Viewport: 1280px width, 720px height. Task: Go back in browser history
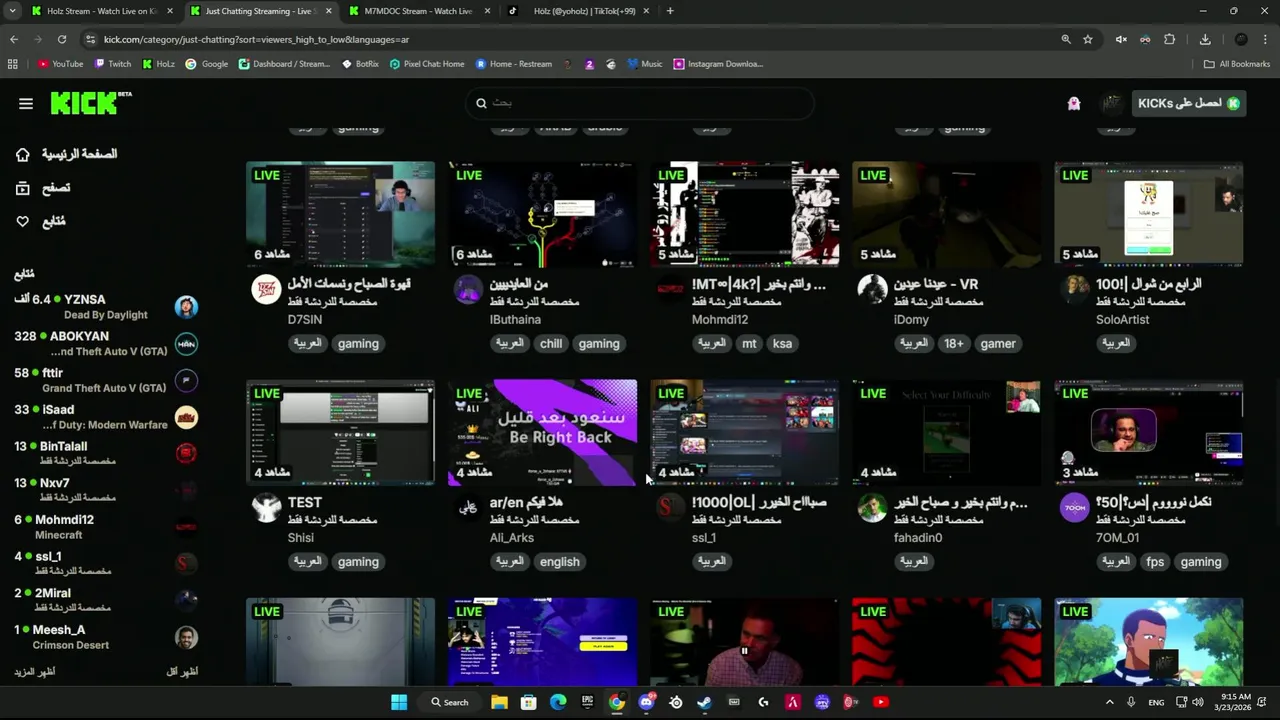point(14,39)
